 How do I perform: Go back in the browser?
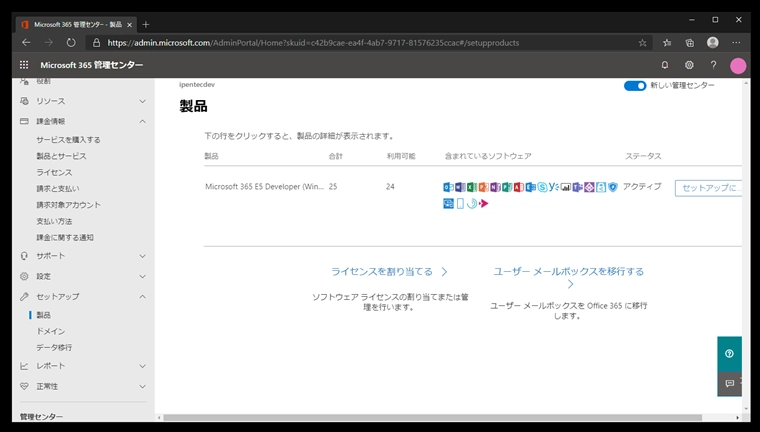click(26, 43)
